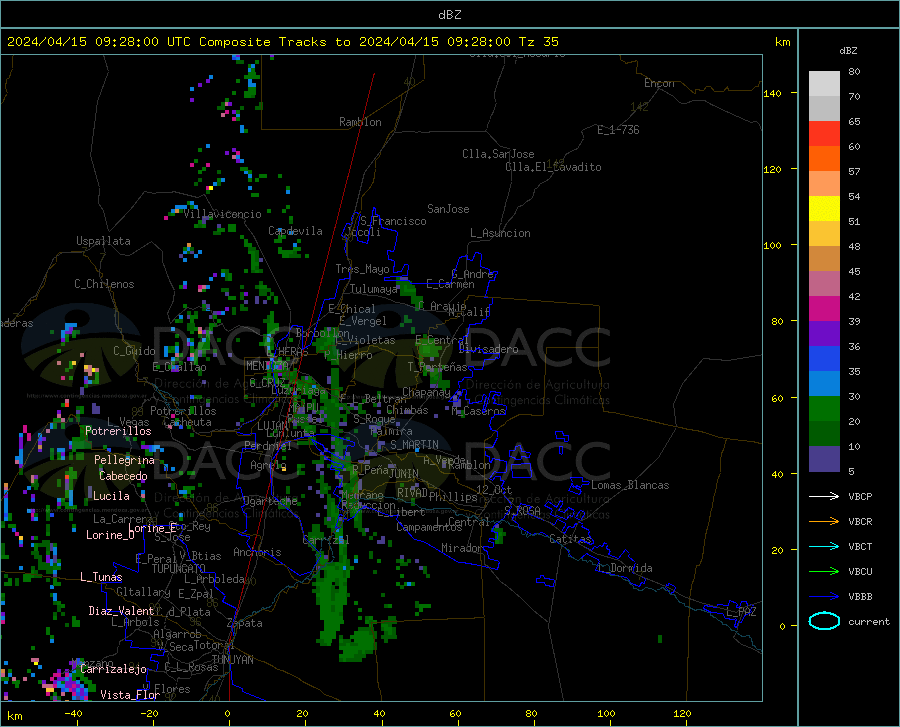Click the VBCT legend label
Screen dimensions: 900x727
(x=860, y=547)
